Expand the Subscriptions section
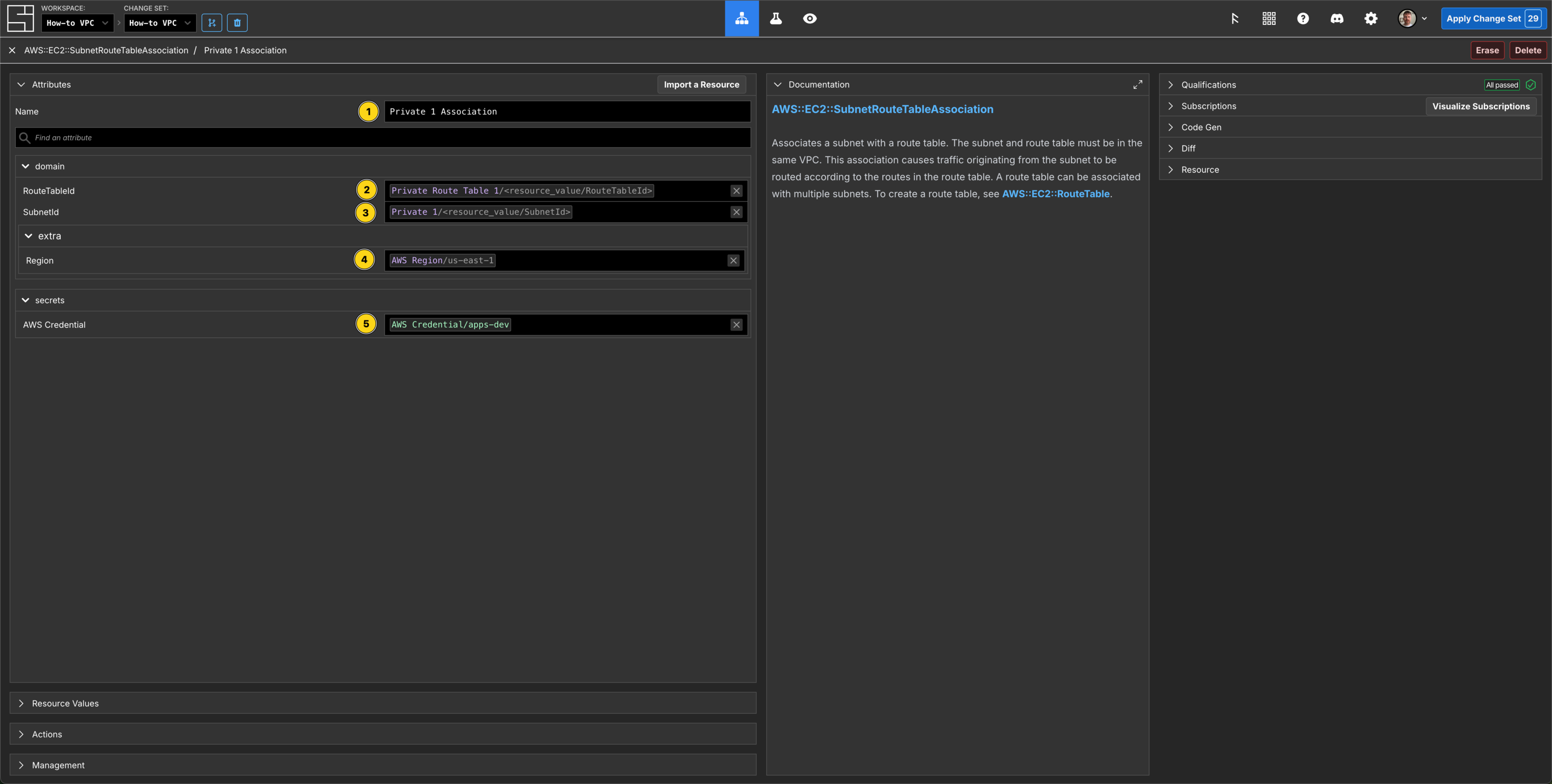Screen dimensions: 1552x784 coord(1171,106)
